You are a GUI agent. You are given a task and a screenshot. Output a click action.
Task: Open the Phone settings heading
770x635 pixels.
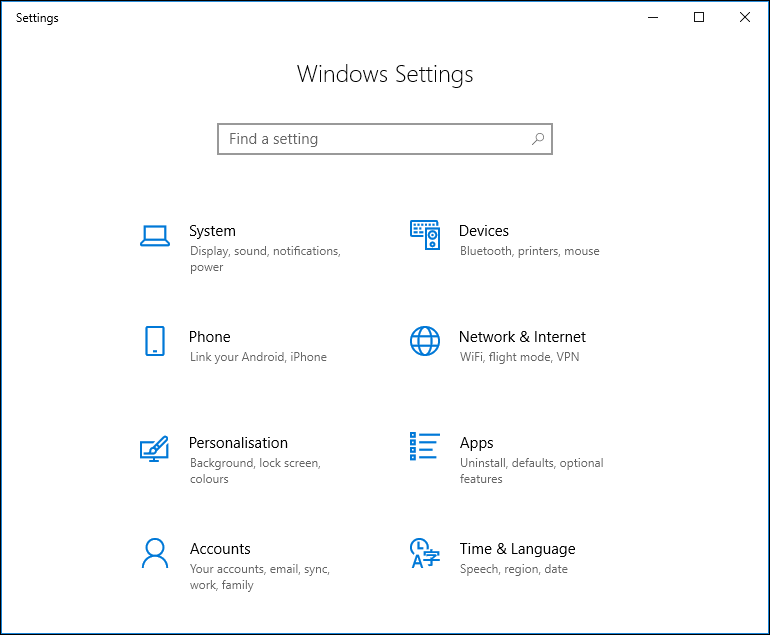(x=210, y=337)
